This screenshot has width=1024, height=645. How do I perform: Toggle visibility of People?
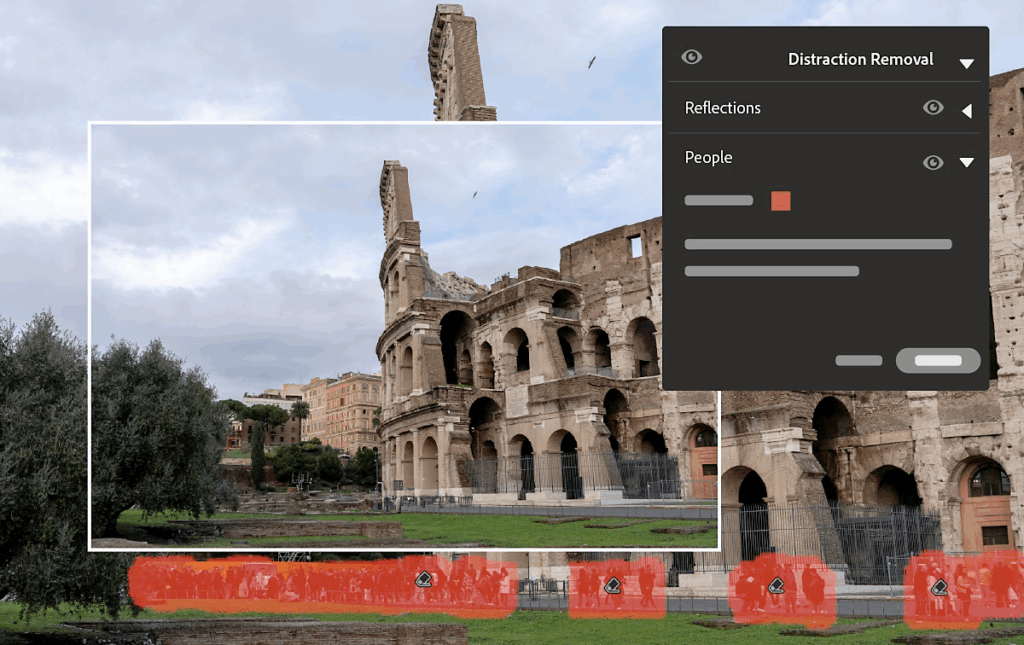click(933, 162)
